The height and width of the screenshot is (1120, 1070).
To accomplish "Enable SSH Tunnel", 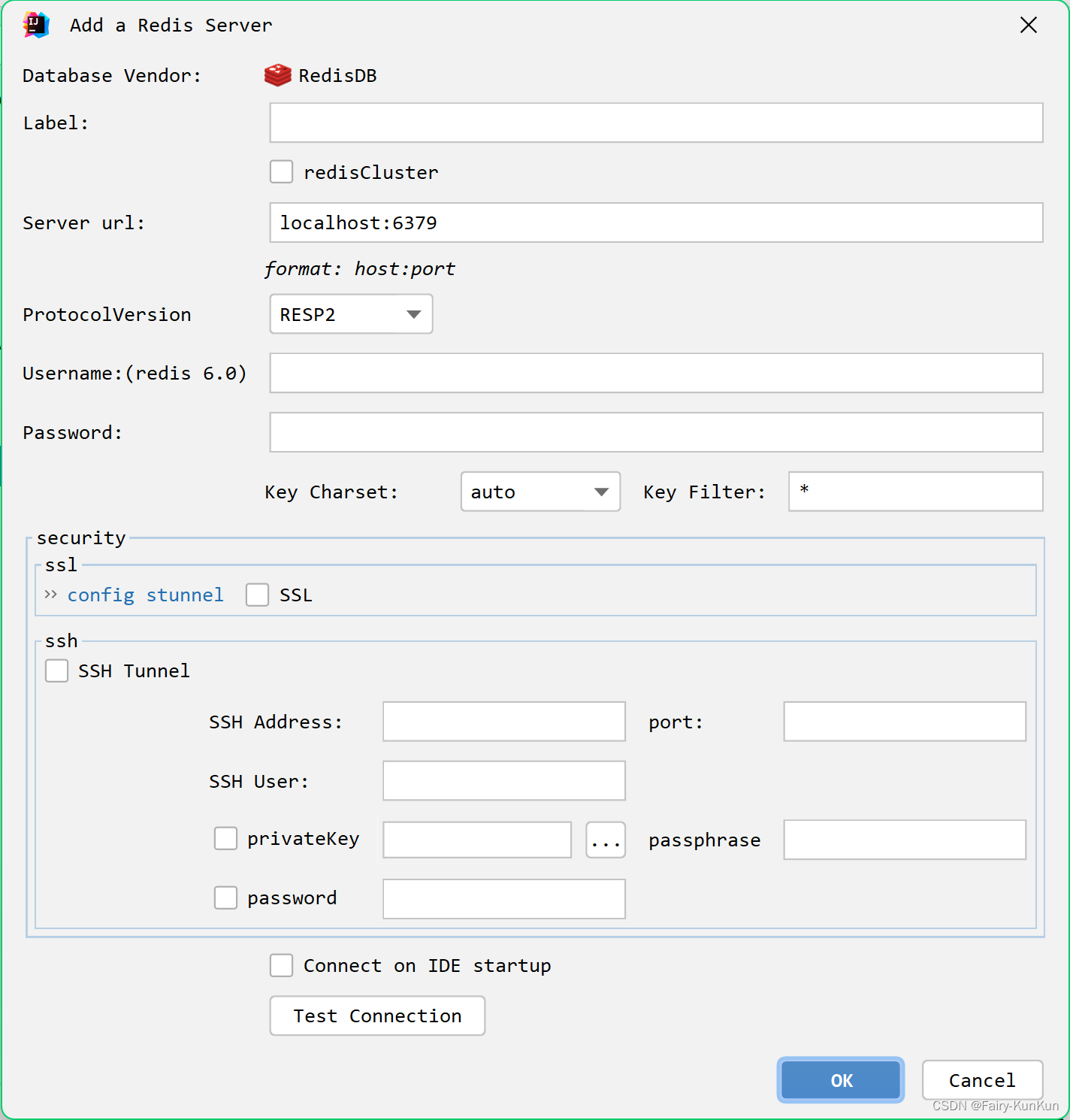I will click(x=56, y=670).
